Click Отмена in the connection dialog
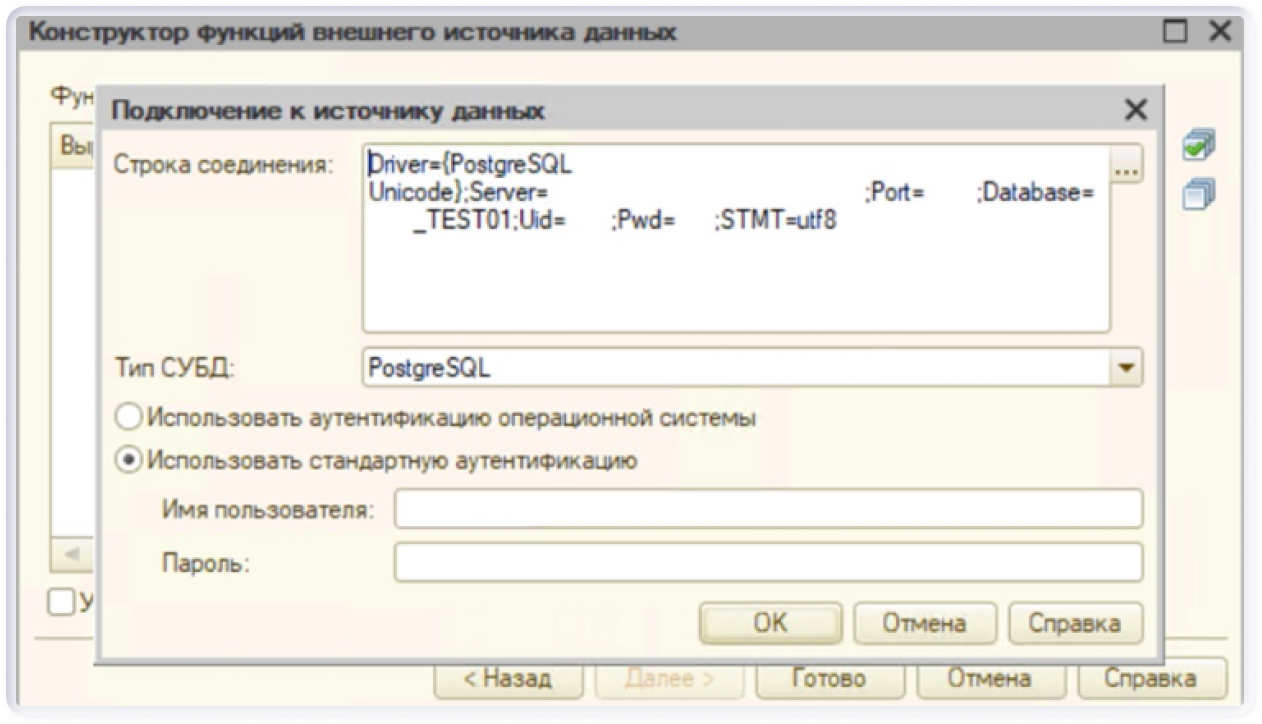 coord(924,624)
